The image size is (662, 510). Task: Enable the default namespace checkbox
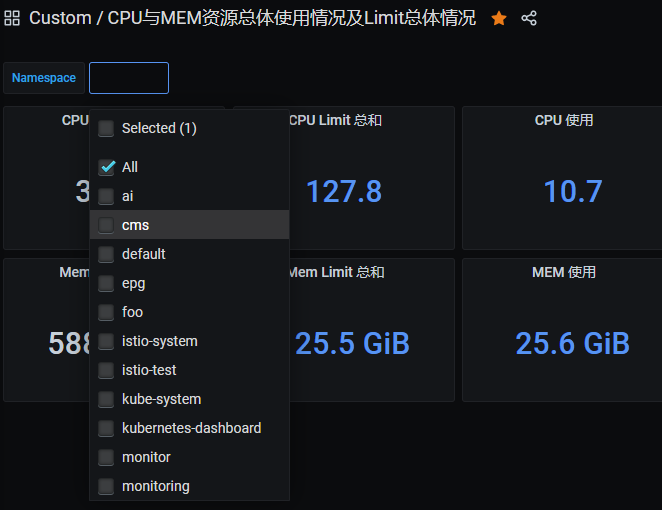(107, 254)
